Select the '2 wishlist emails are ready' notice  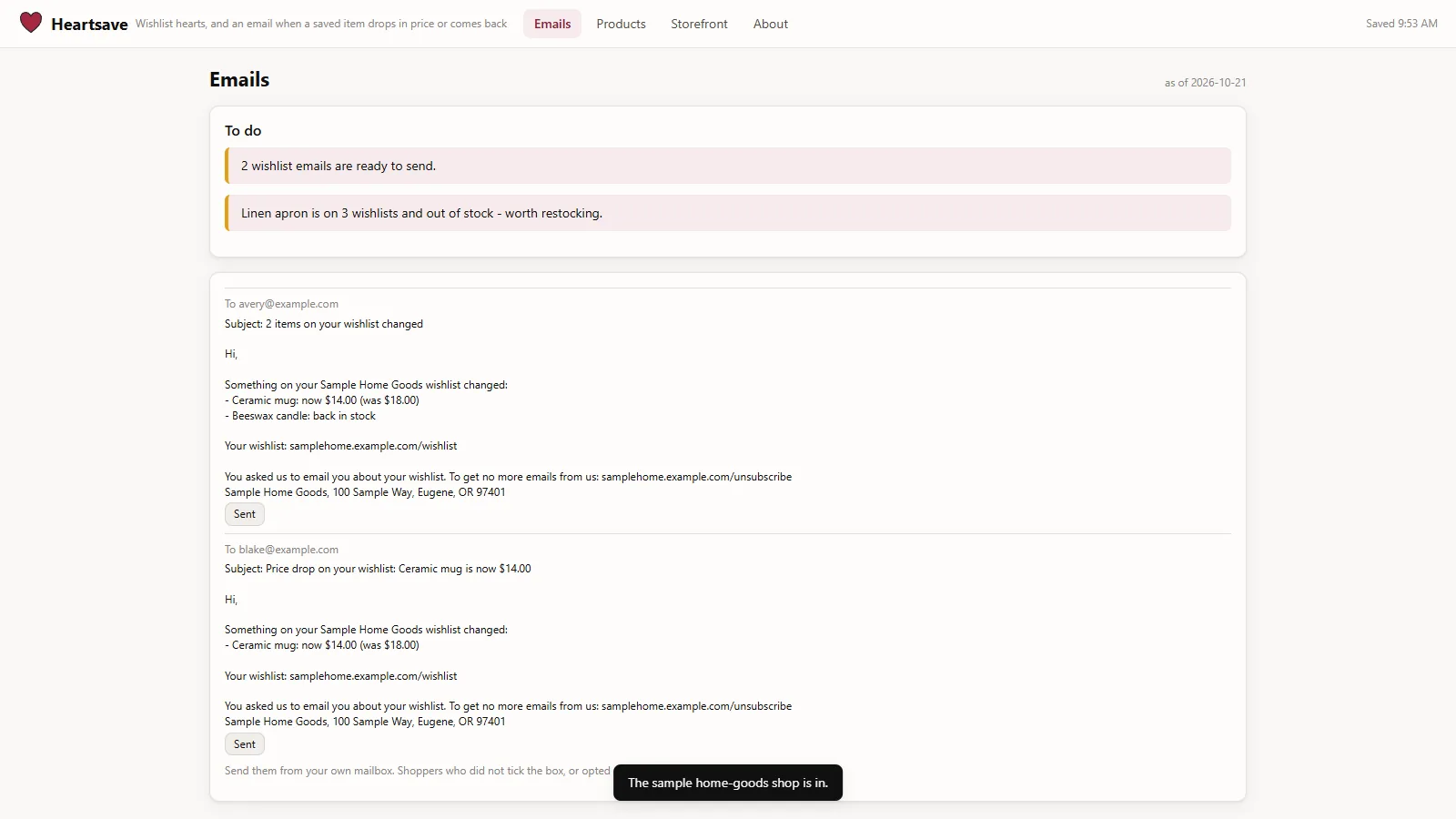728,166
